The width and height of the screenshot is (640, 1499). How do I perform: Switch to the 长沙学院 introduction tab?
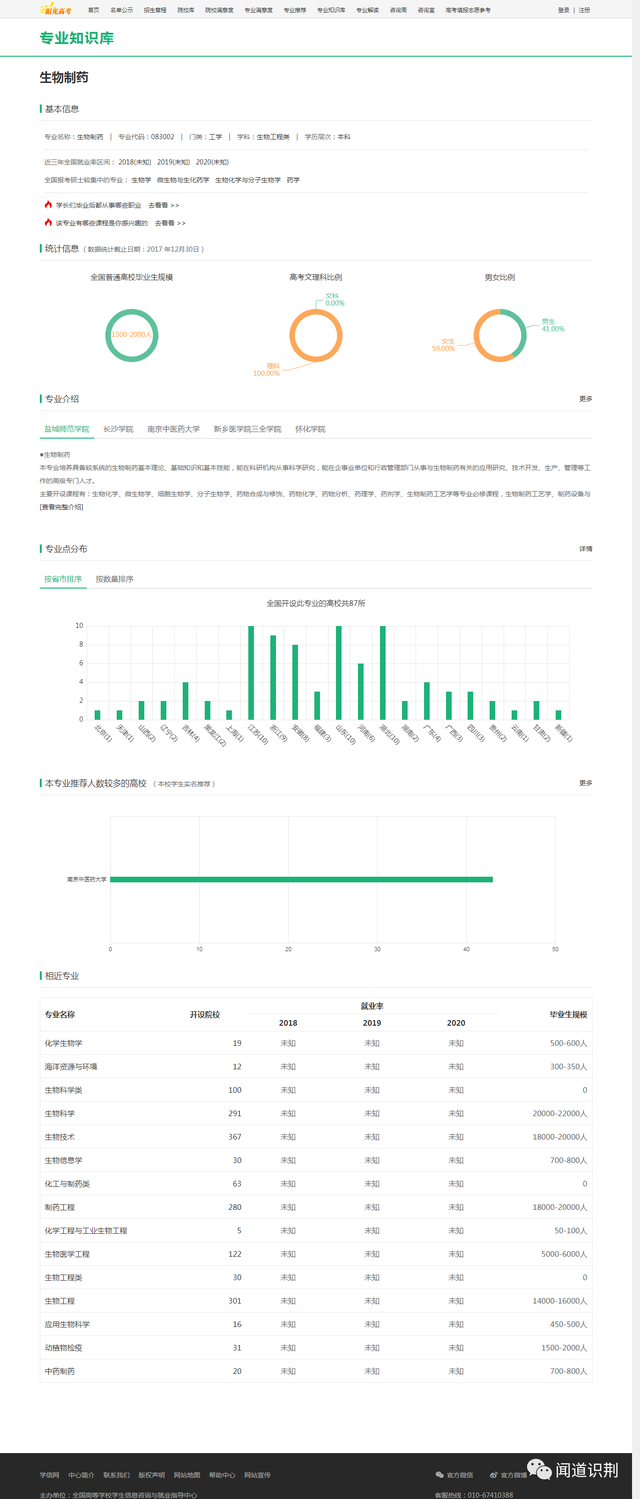[x=119, y=429]
